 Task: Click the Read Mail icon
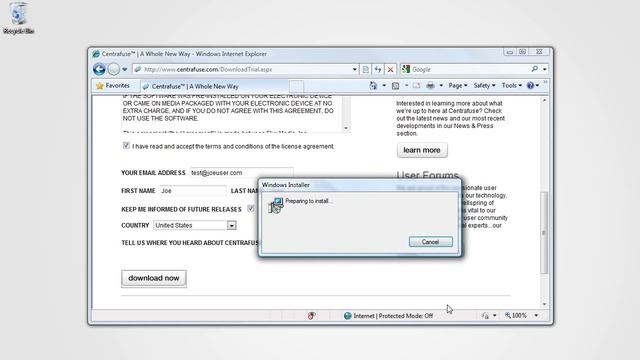coord(416,86)
